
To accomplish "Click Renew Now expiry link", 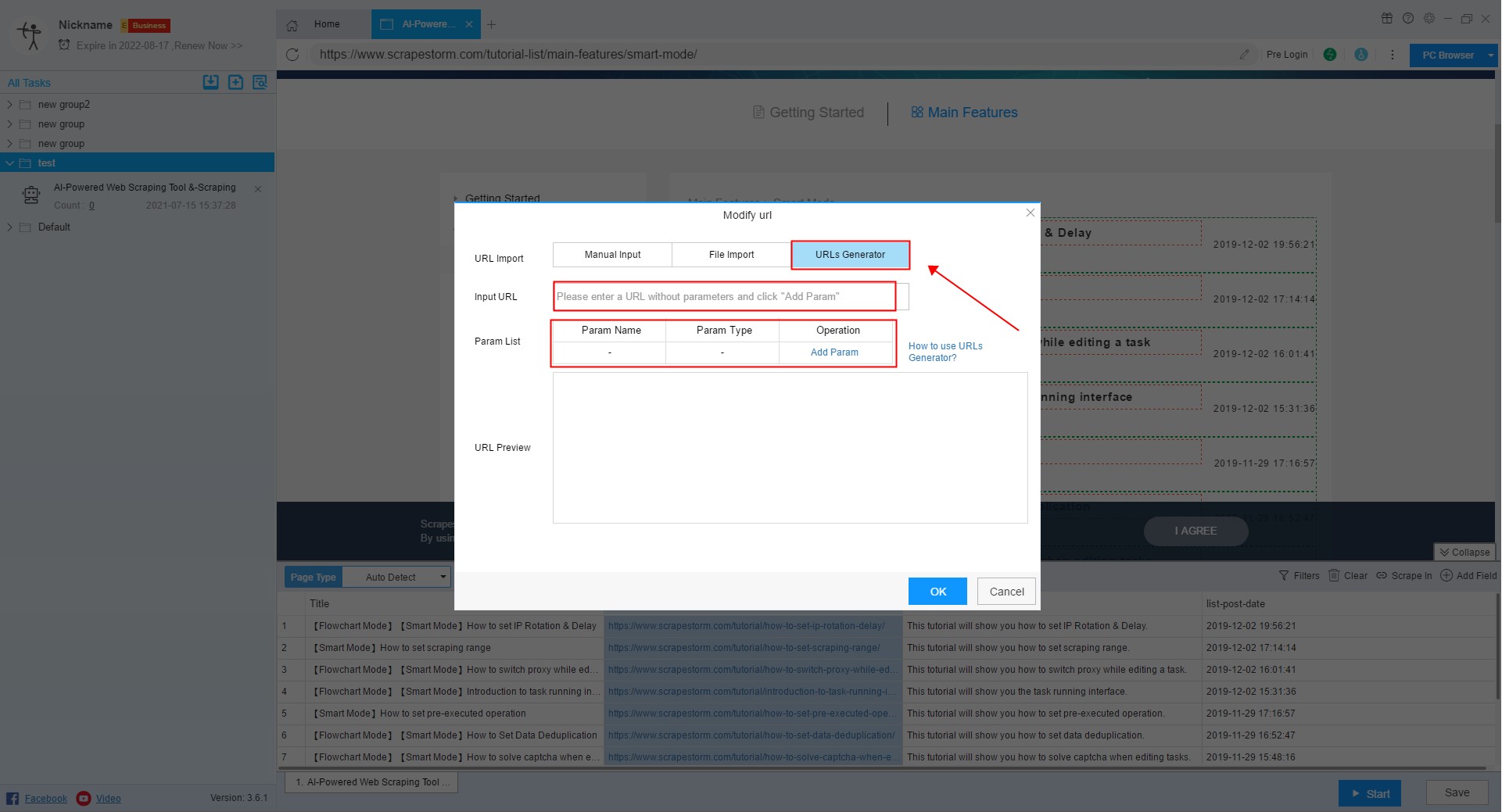I will pyautogui.click(x=208, y=45).
